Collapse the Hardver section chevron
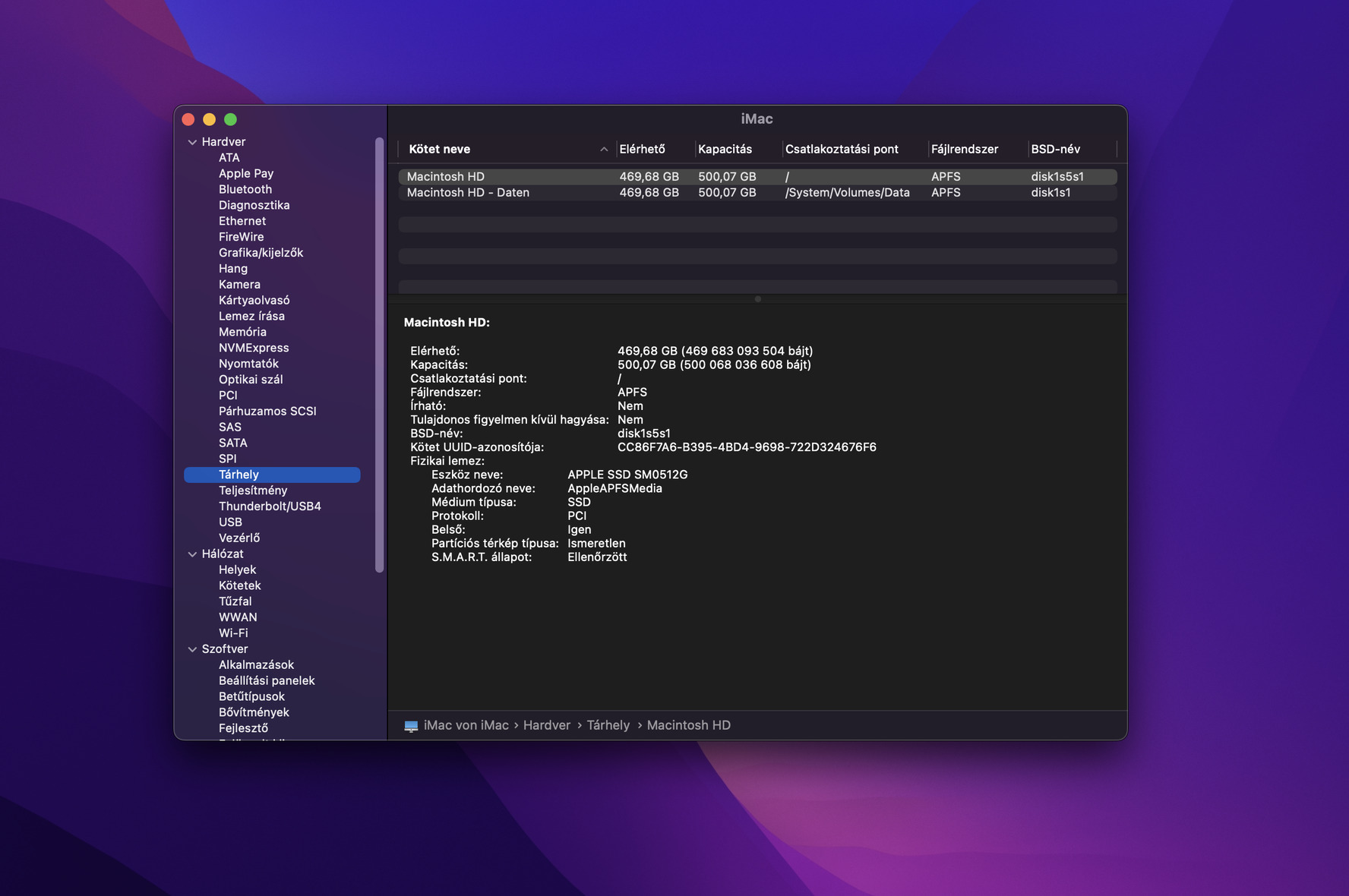 pyautogui.click(x=192, y=142)
